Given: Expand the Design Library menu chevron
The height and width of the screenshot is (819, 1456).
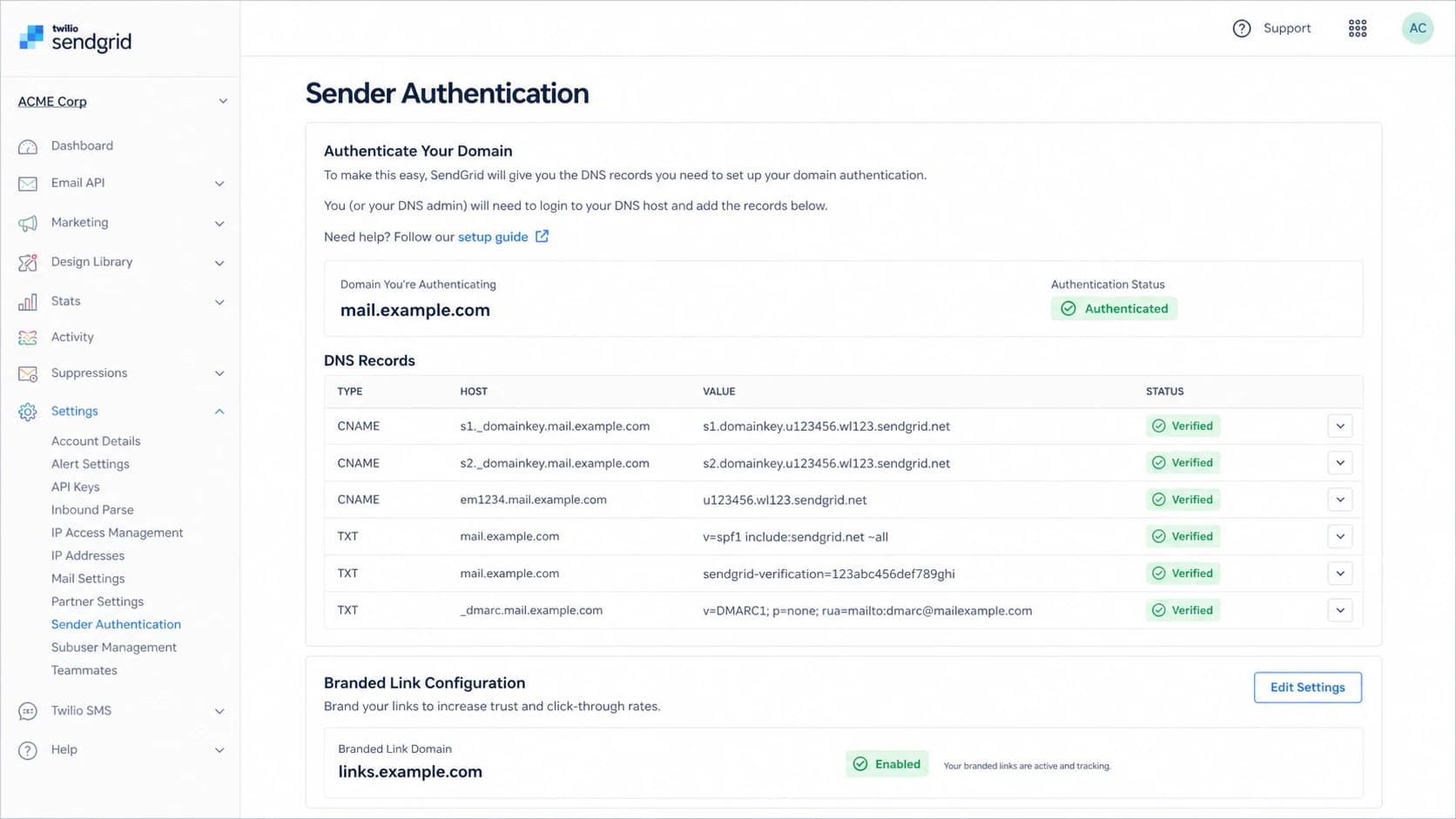Looking at the screenshot, I should tap(219, 263).
